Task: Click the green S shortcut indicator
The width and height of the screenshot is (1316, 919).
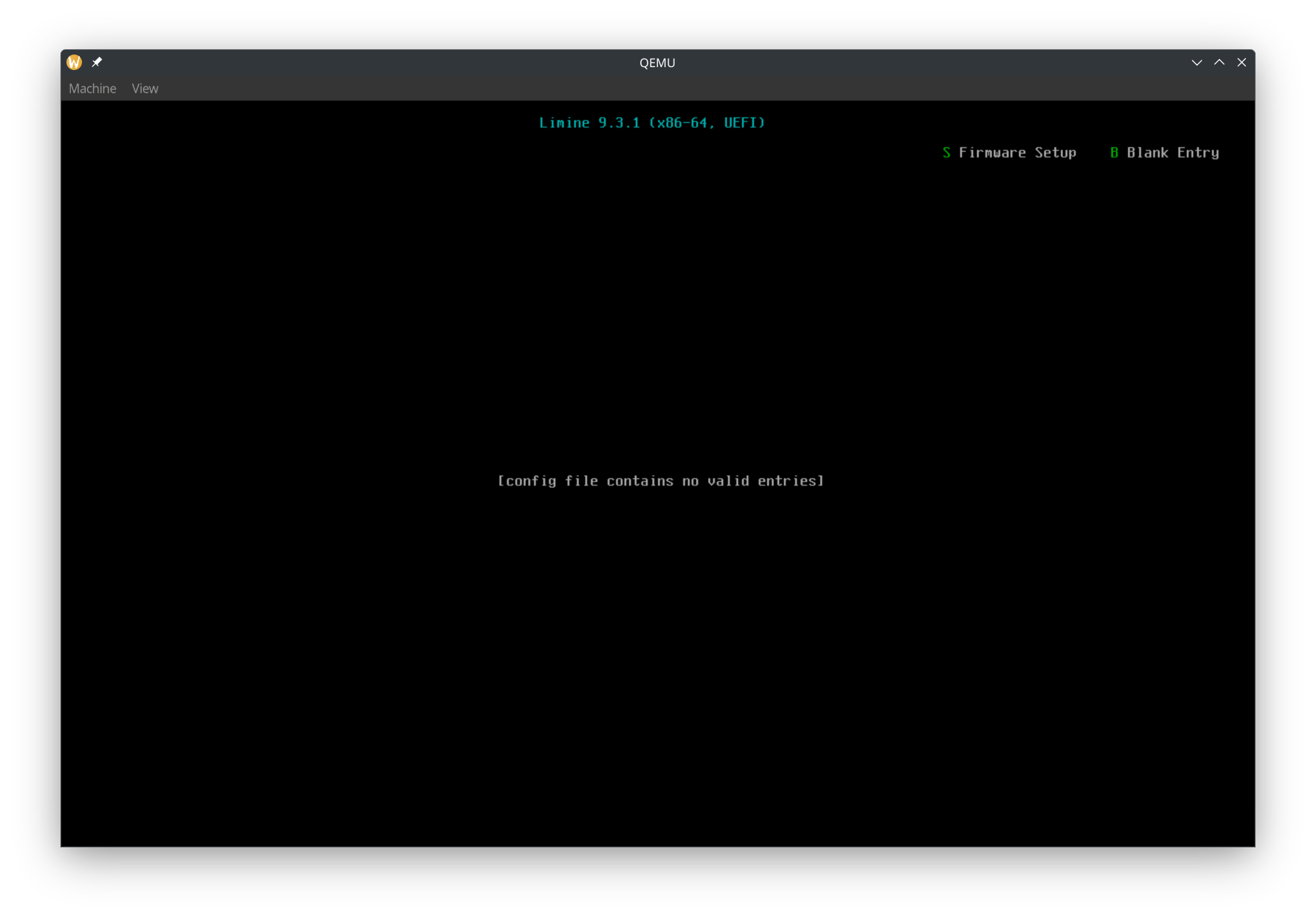Action: [x=946, y=152]
